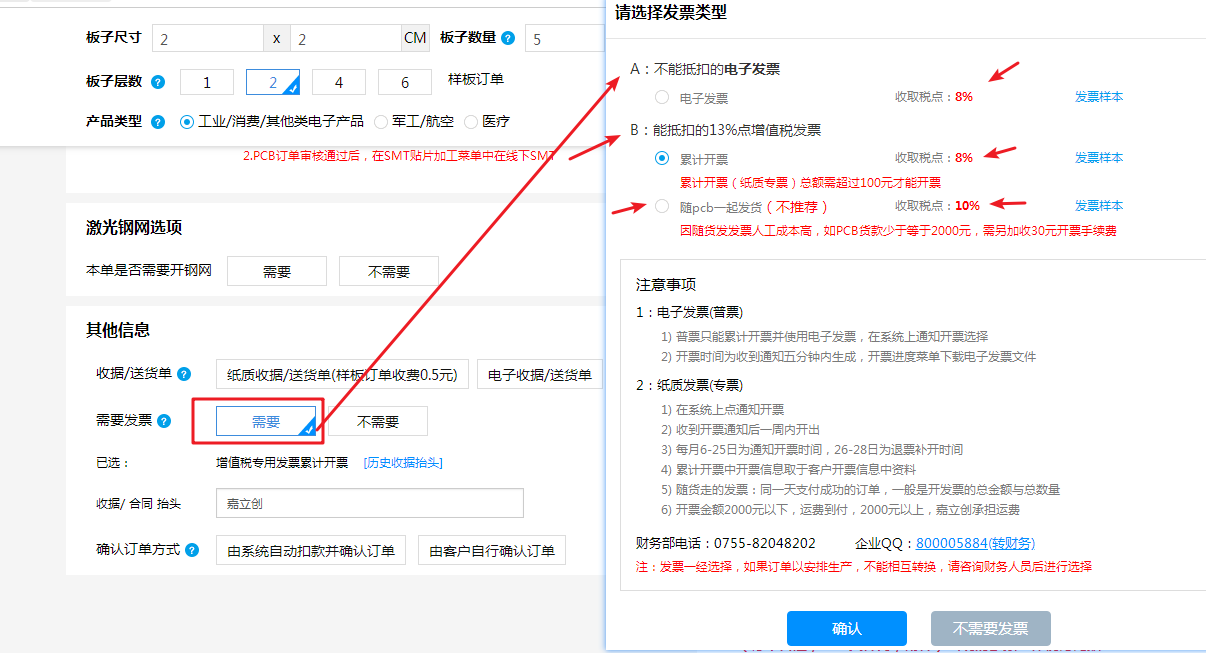Click 不需要发票 button
Image resolution: width=1206 pixels, height=653 pixels.
coord(990,629)
